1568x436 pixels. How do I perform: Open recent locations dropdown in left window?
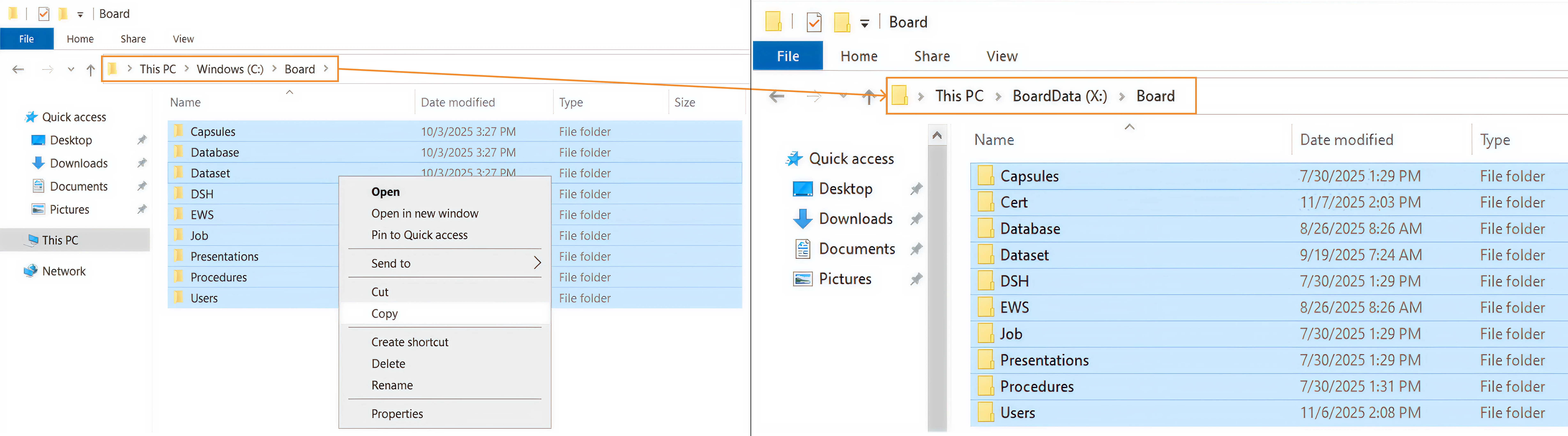(x=71, y=69)
